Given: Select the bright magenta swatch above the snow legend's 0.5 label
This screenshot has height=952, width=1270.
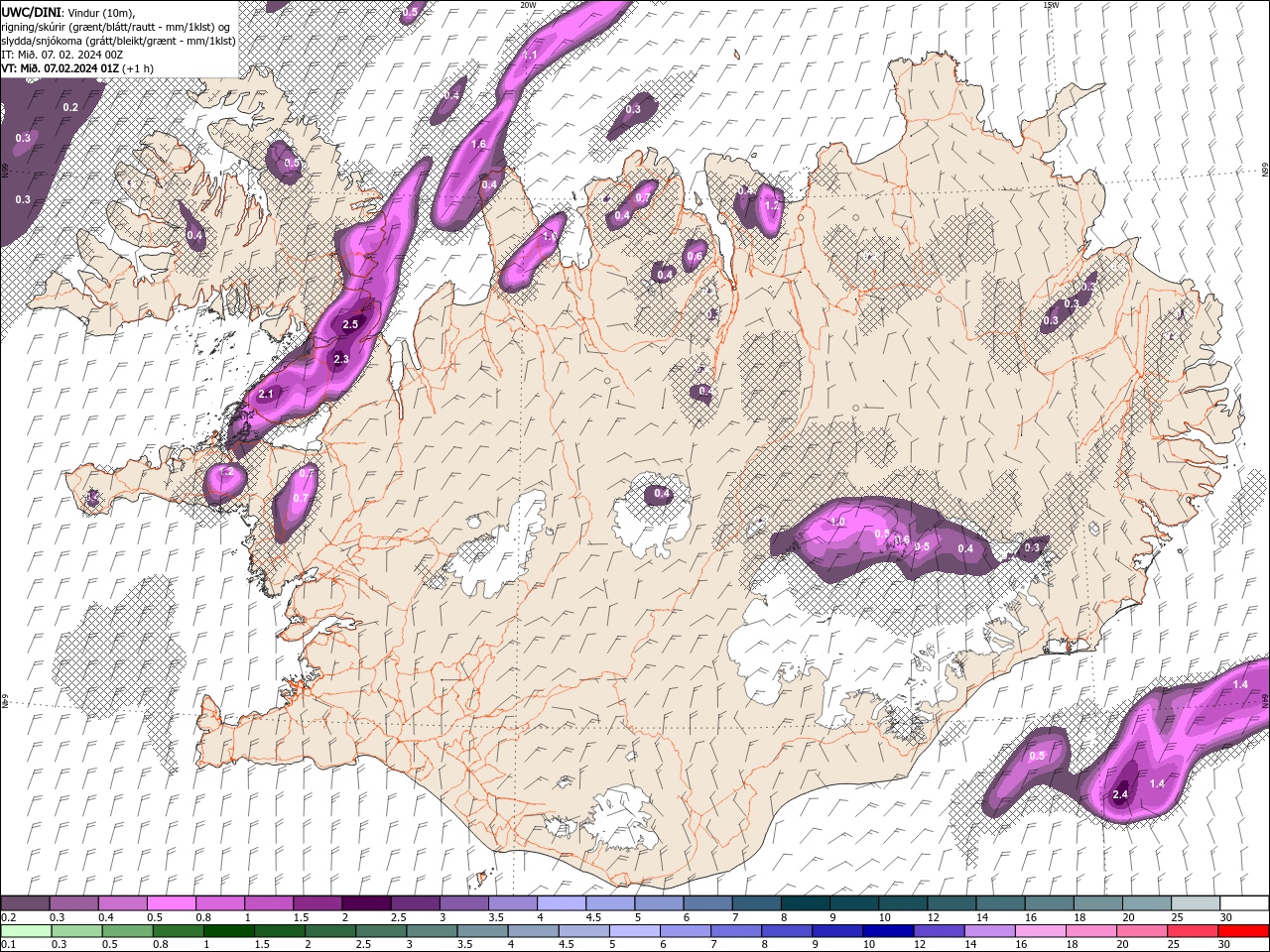Looking at the screenshot, I should point(171,903).
